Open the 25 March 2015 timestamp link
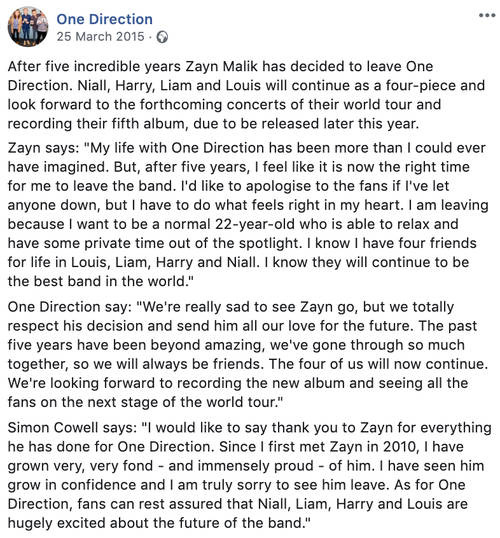The height and width of the screenshot is (538, 500). coord(101,37)
